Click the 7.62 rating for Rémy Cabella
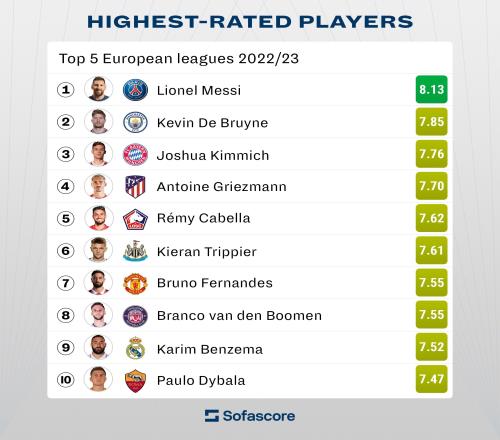 [432, 218]
